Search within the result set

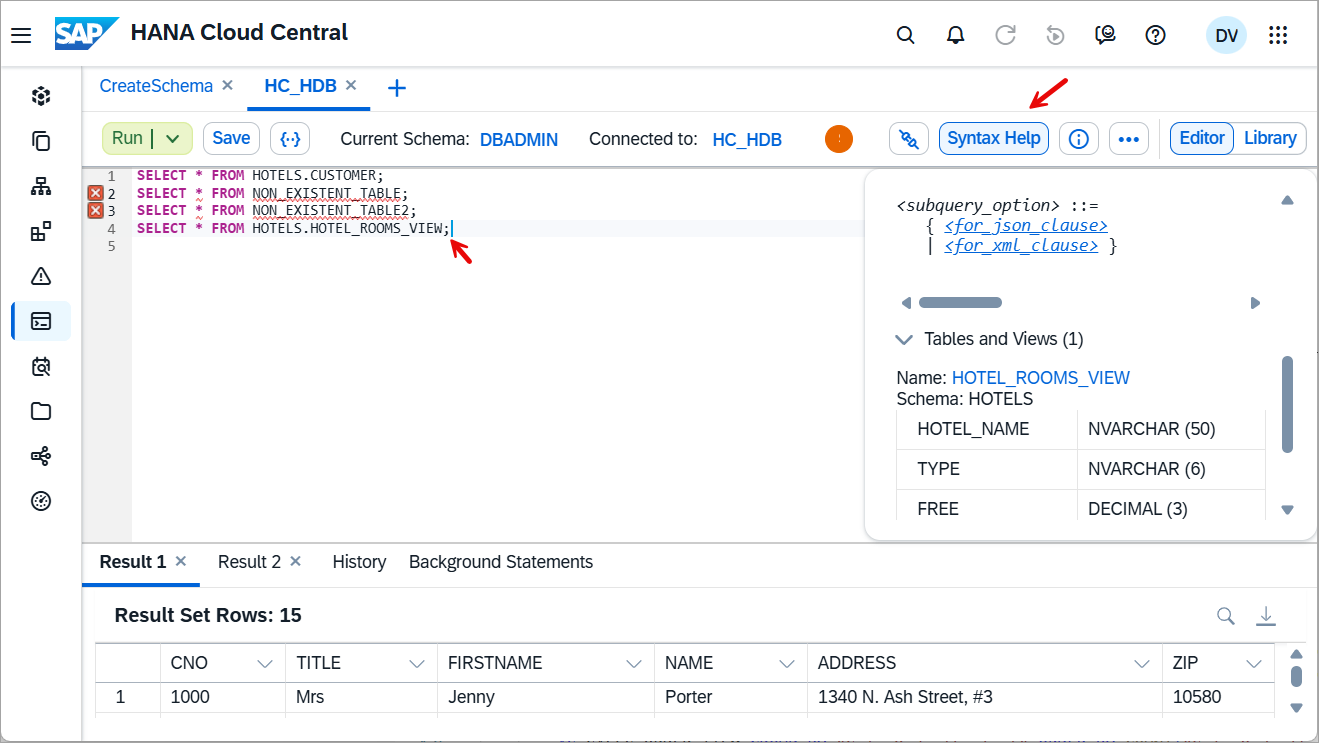1225,616
